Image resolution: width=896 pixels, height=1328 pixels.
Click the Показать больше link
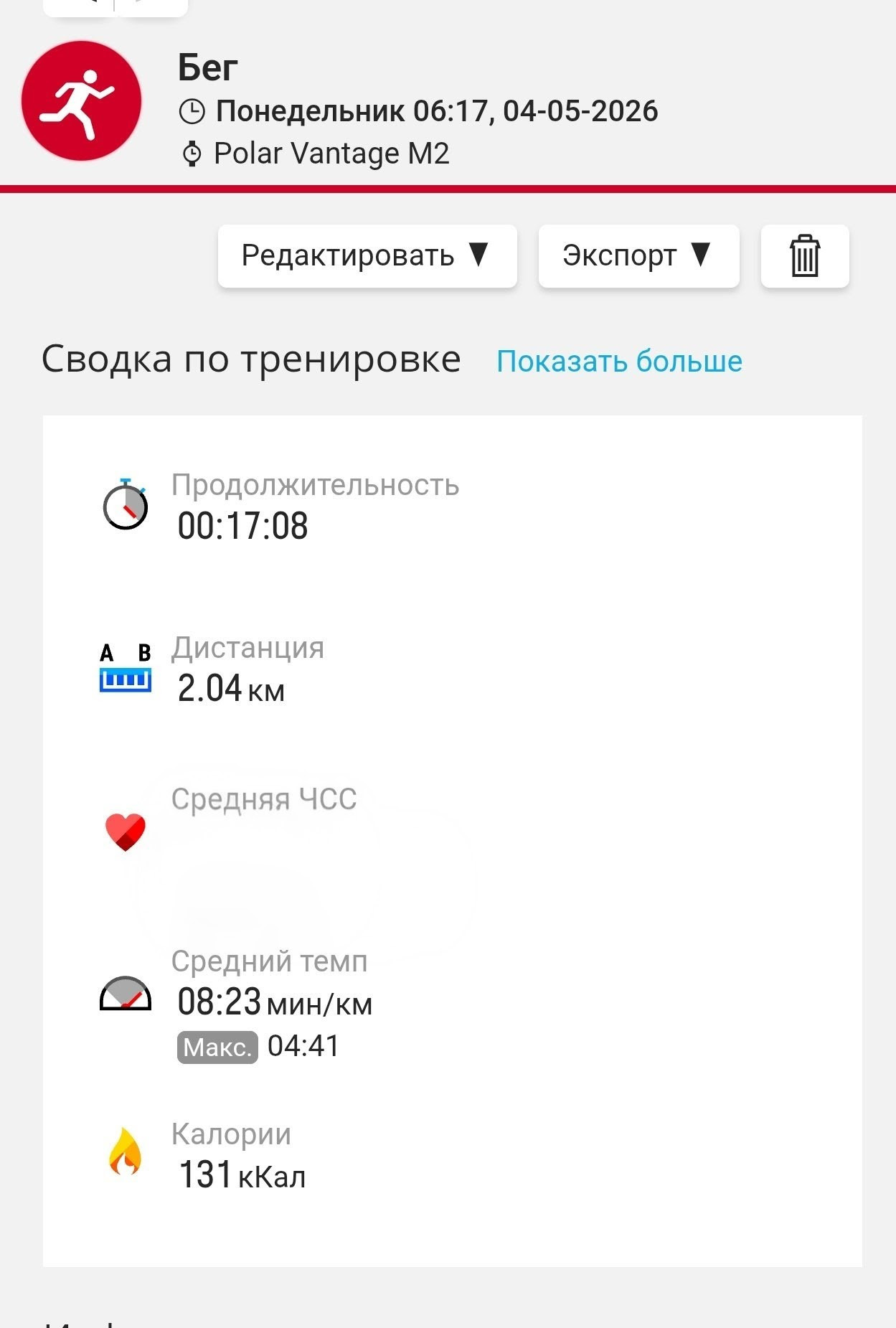point(619,361)
